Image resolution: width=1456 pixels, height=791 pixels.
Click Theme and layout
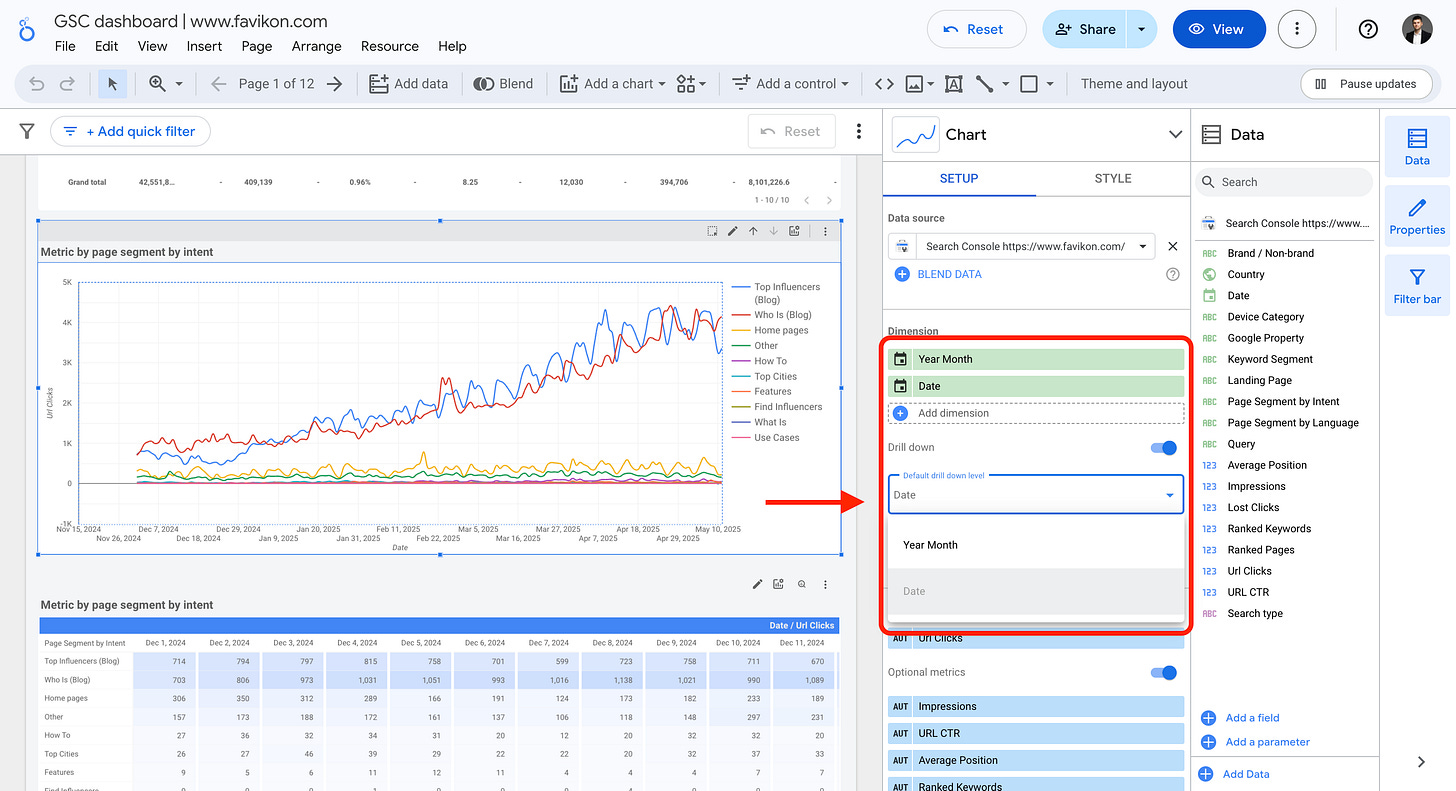pos(1134,84)
